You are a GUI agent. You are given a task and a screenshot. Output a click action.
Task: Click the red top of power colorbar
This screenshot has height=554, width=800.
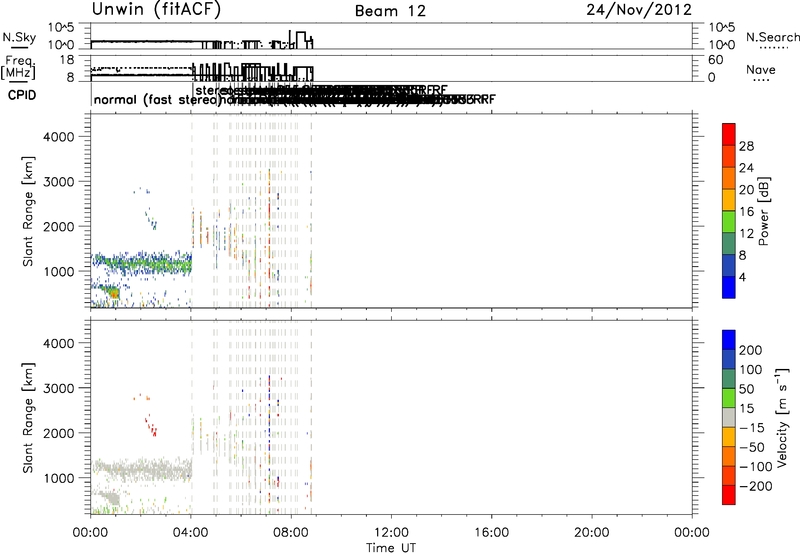point(729,134)
